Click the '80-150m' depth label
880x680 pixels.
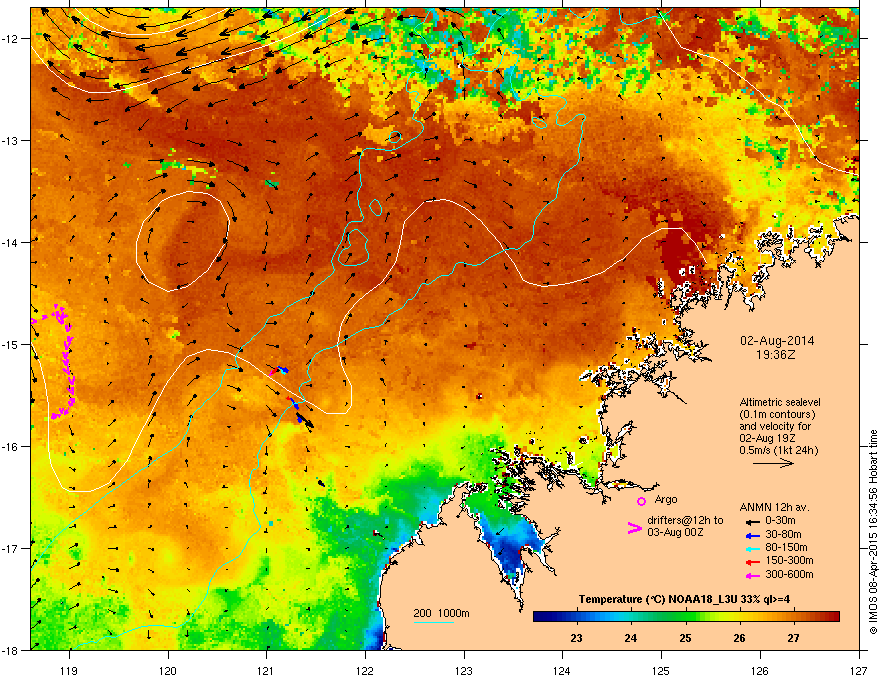[786, 548]
